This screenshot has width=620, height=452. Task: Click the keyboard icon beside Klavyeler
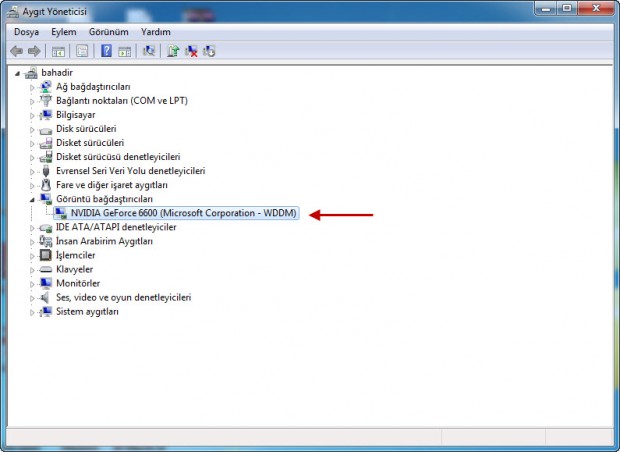coord(46,270)
